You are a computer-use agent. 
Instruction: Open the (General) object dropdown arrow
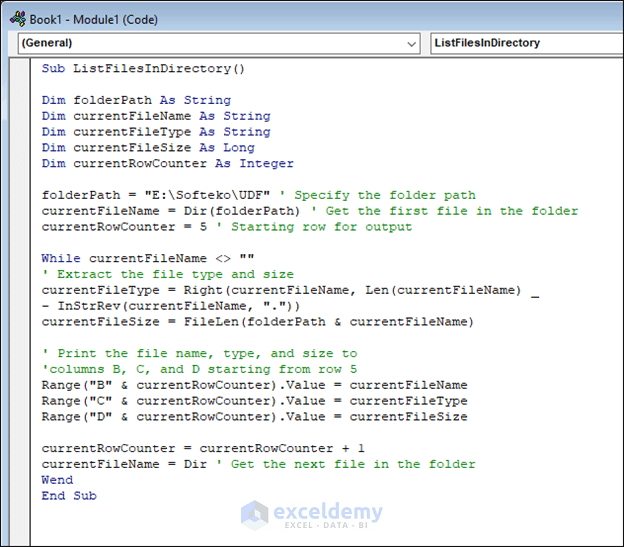(x=411, y=44)
